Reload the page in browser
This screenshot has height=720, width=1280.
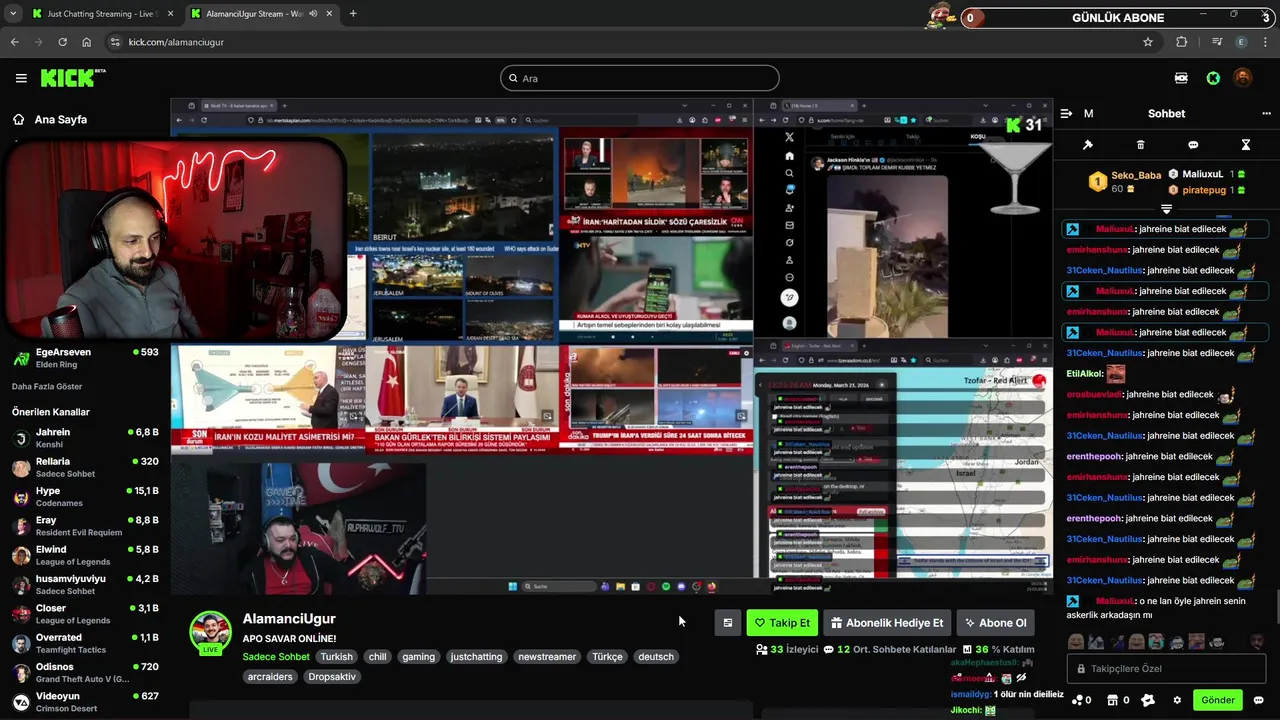(x=62, y=42)
